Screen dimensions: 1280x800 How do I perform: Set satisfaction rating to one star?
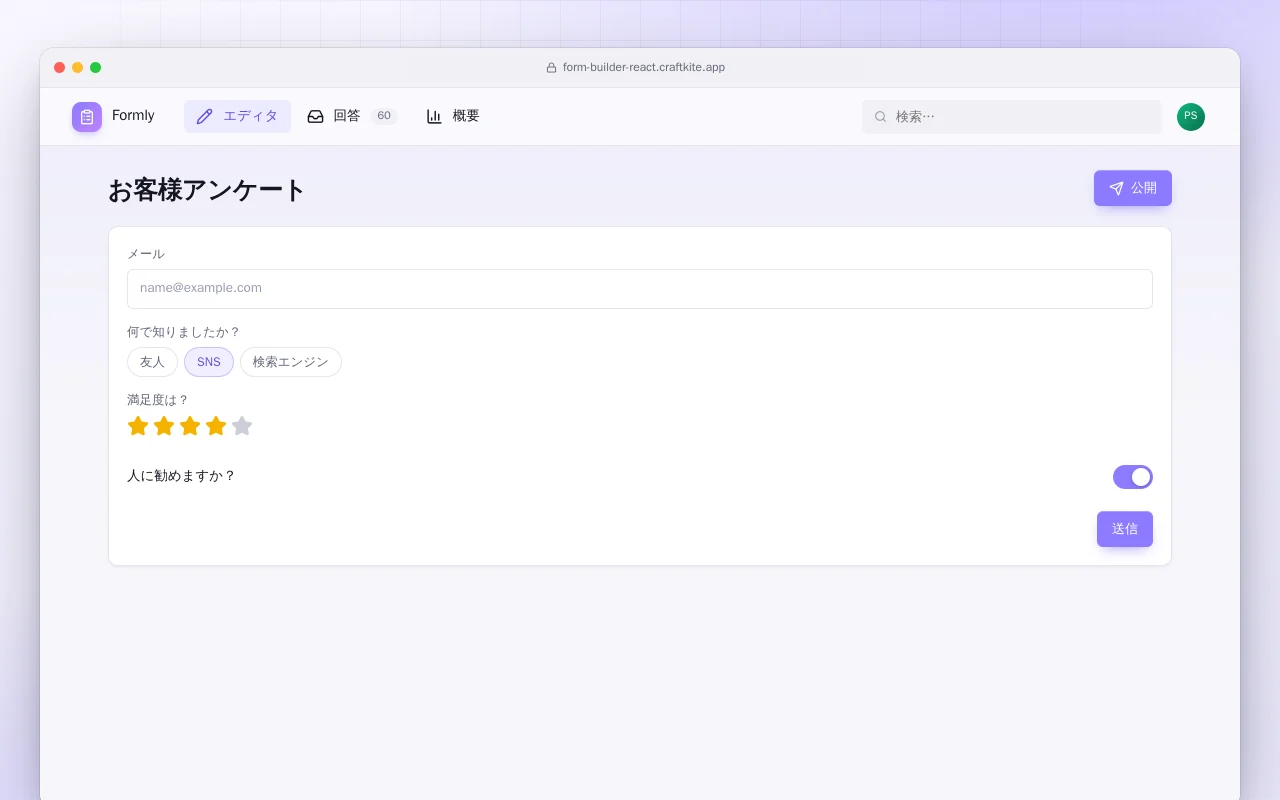[x=138, y=426]
